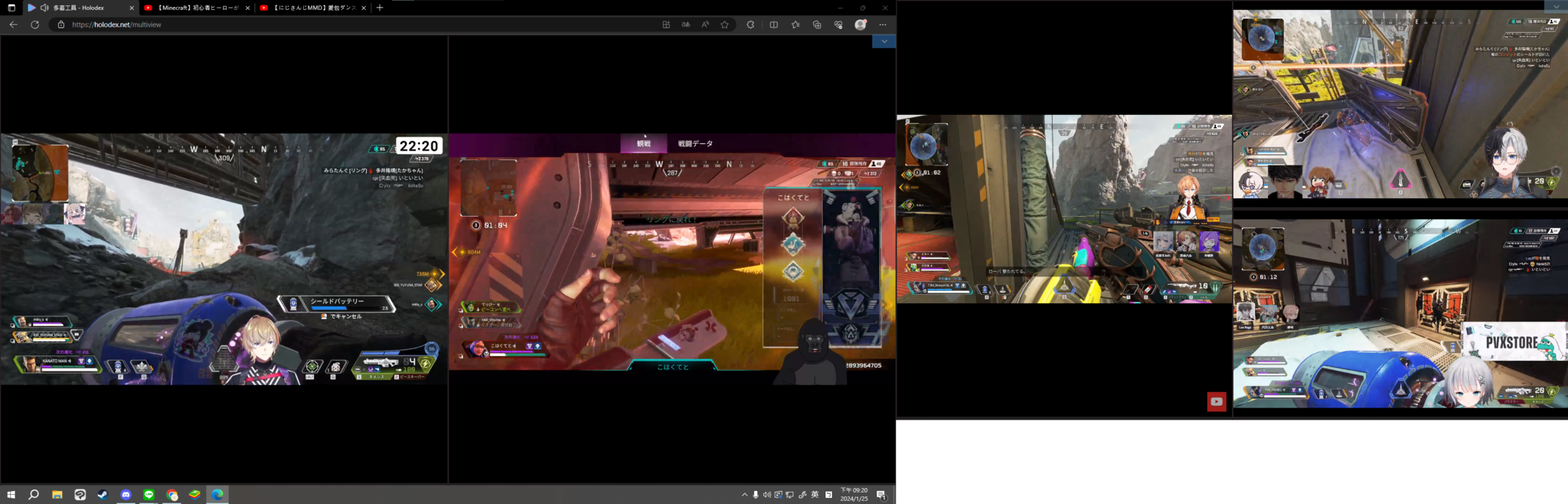Viewport: 1568px width, 504px height.
Task: Open the split screen icon
Action: point(774,25)
